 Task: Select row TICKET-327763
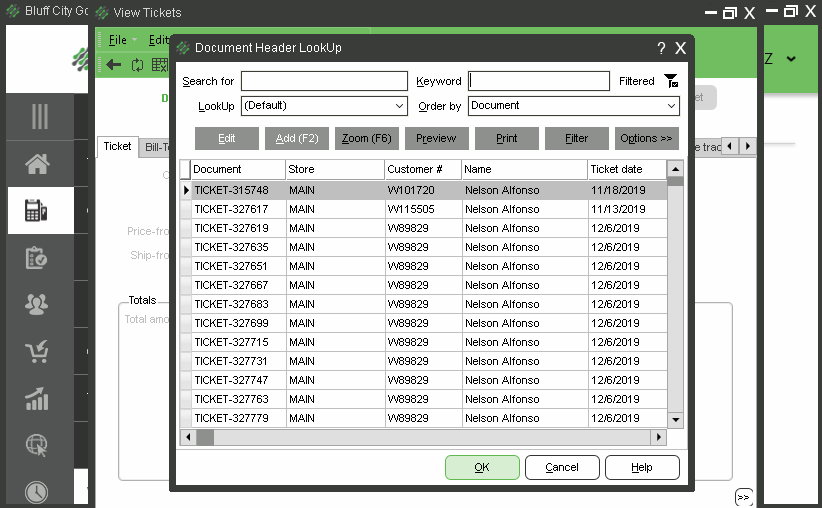(x=424, y=399)
